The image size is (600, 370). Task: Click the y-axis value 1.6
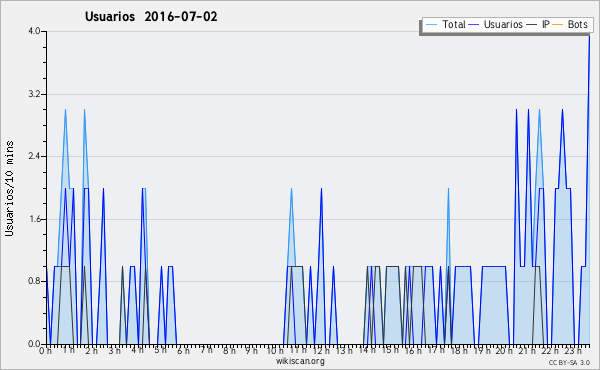point(34,219)
